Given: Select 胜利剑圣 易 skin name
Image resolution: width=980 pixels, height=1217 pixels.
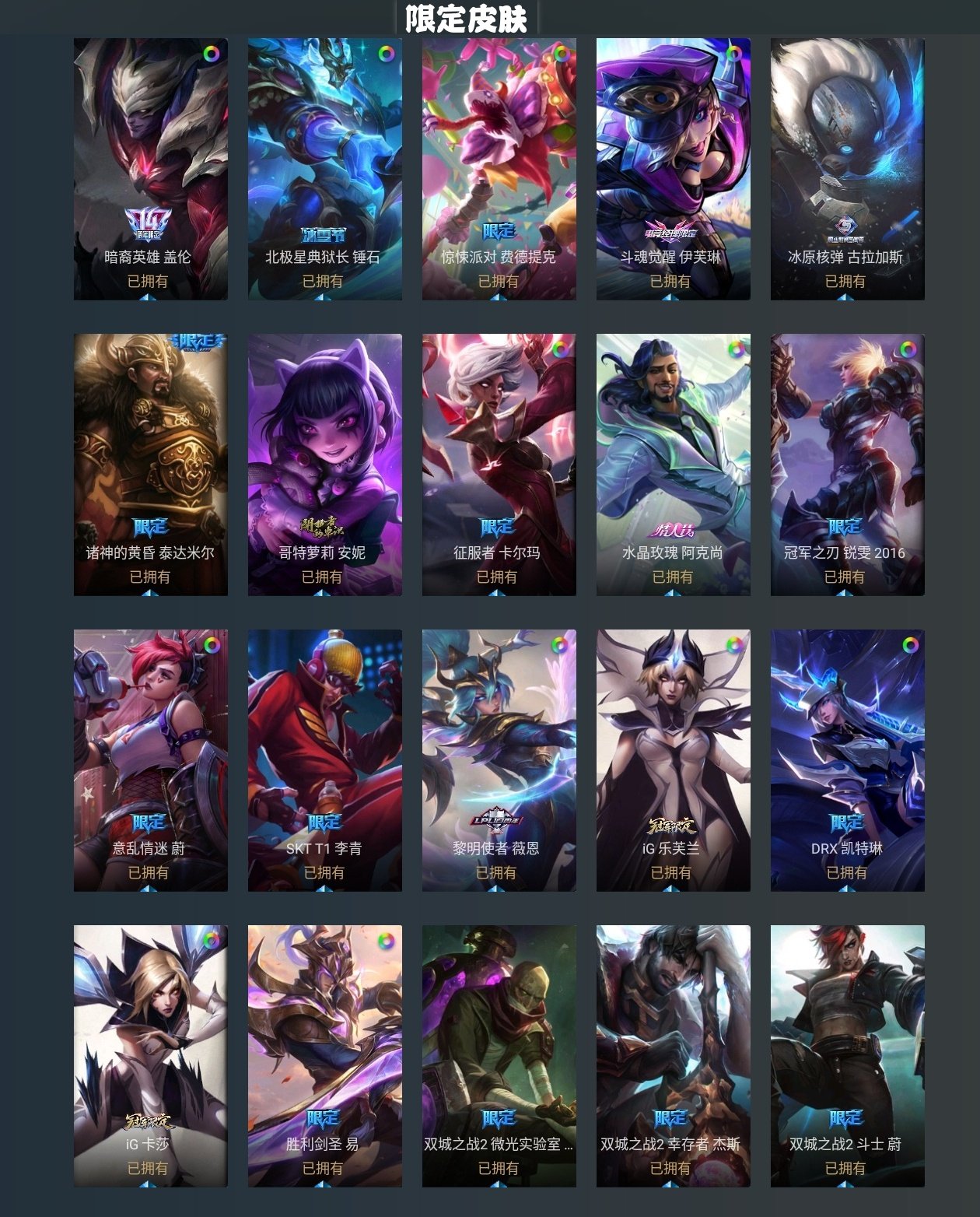Looking at the screenshot, I should 322,1144.
